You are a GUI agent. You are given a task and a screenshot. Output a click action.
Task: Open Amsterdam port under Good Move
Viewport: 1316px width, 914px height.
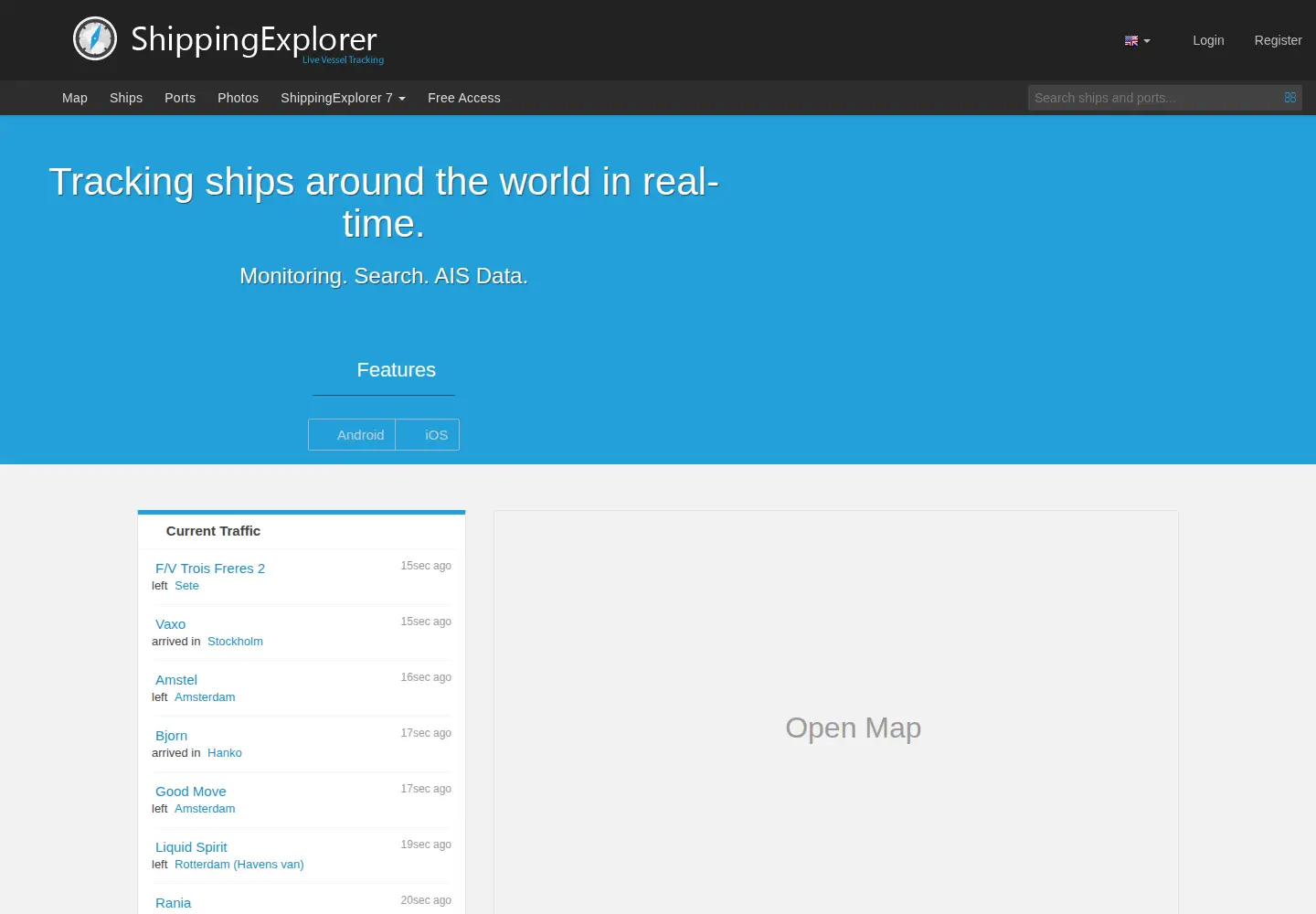[205, 809]
